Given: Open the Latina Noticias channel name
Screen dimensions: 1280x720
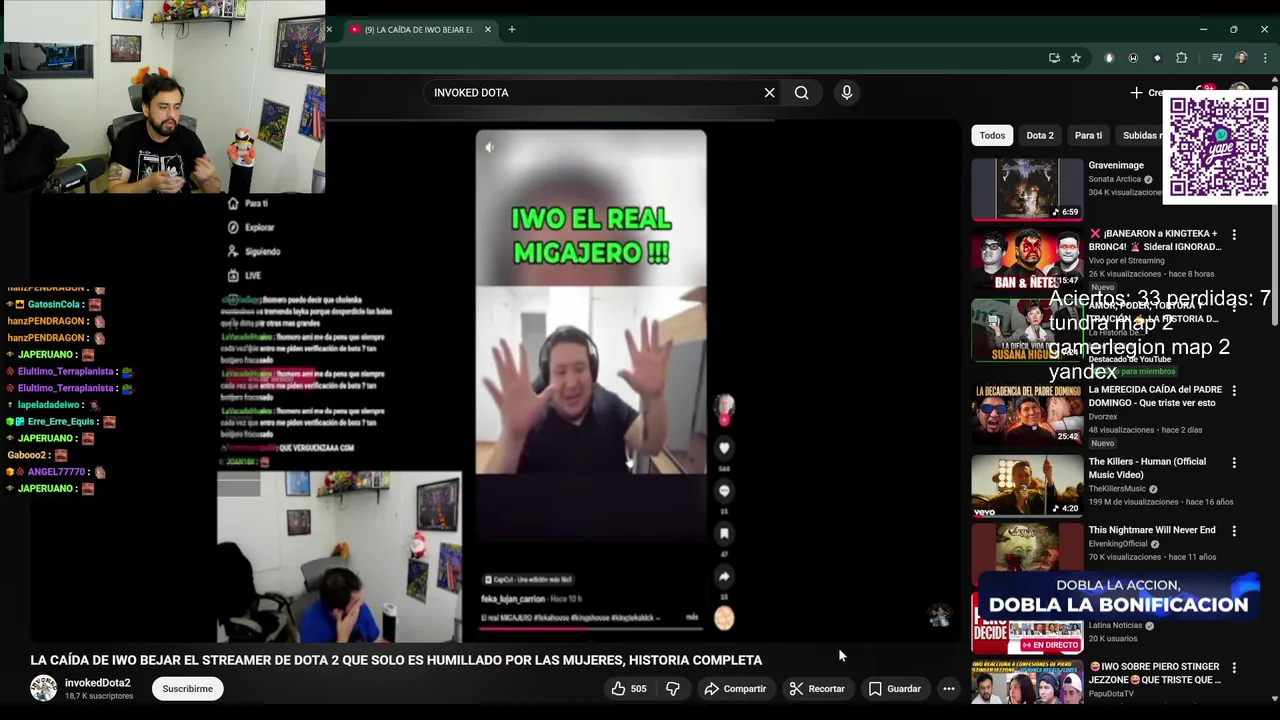Looking at the screenshot, I should [x=1116, y=626].
